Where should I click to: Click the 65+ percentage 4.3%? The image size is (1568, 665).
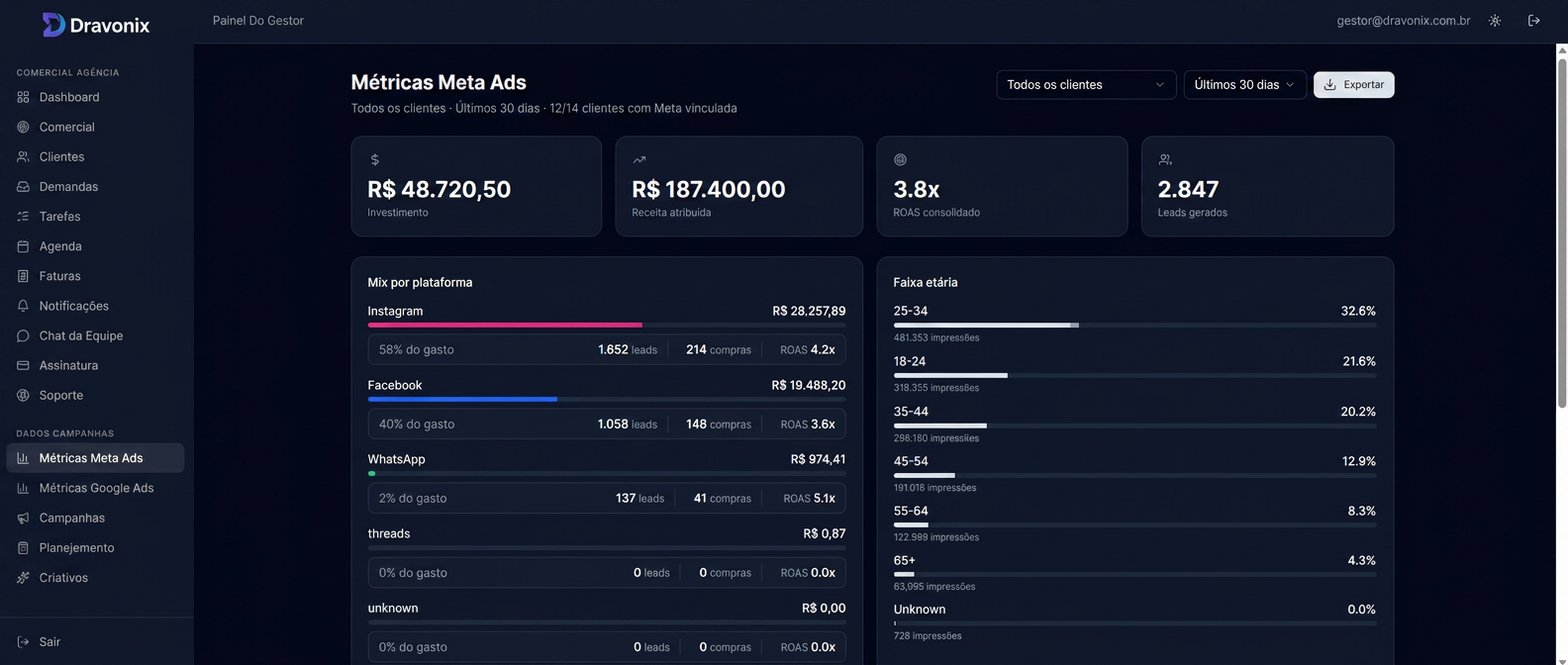[x=1361, y=560]
